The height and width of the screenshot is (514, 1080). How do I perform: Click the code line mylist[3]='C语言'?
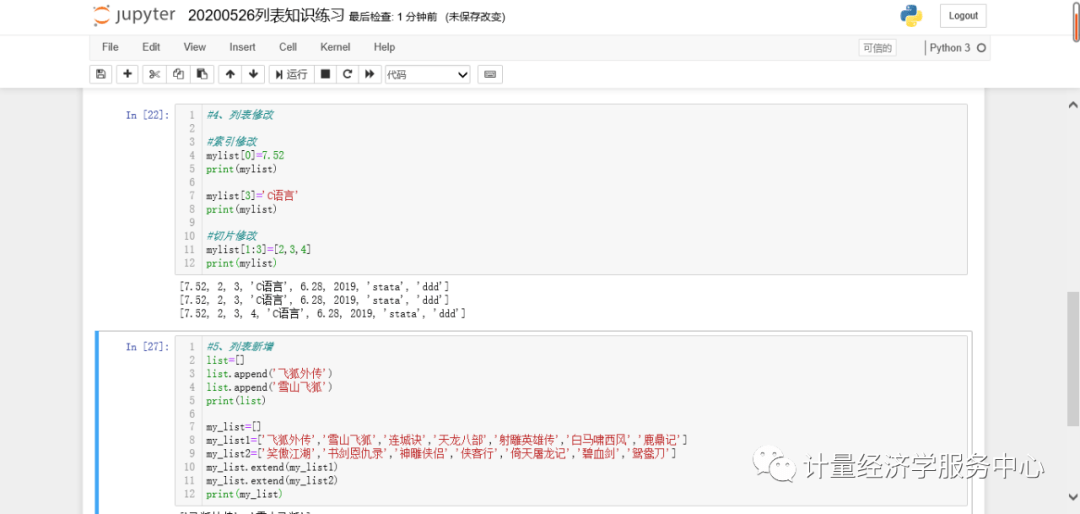click(x=251, y=196)
